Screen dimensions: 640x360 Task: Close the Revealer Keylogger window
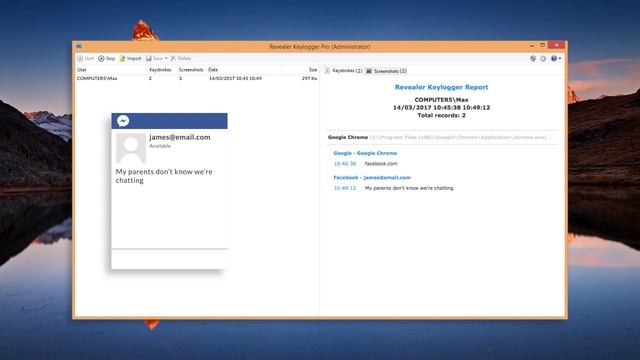point(556,45)
